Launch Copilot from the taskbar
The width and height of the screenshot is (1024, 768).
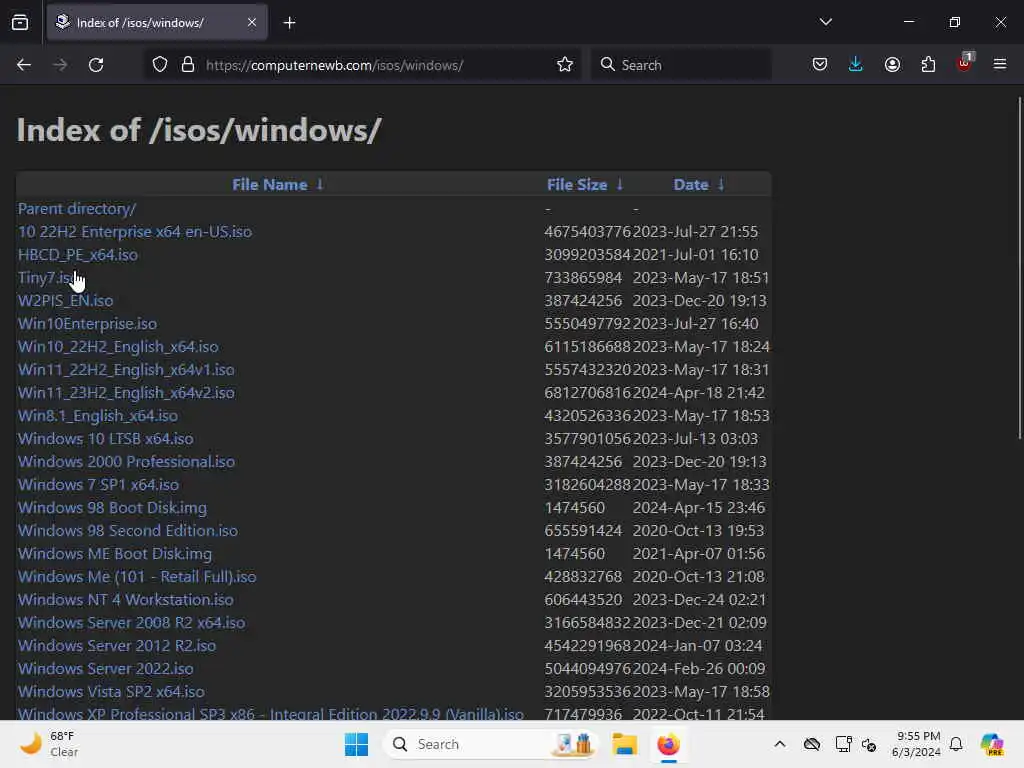click(x=992, y=744)
